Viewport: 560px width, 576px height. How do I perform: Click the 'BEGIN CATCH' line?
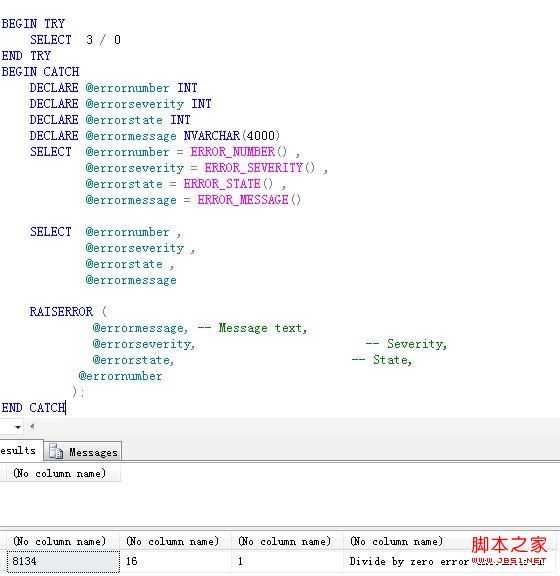point(40,72)
